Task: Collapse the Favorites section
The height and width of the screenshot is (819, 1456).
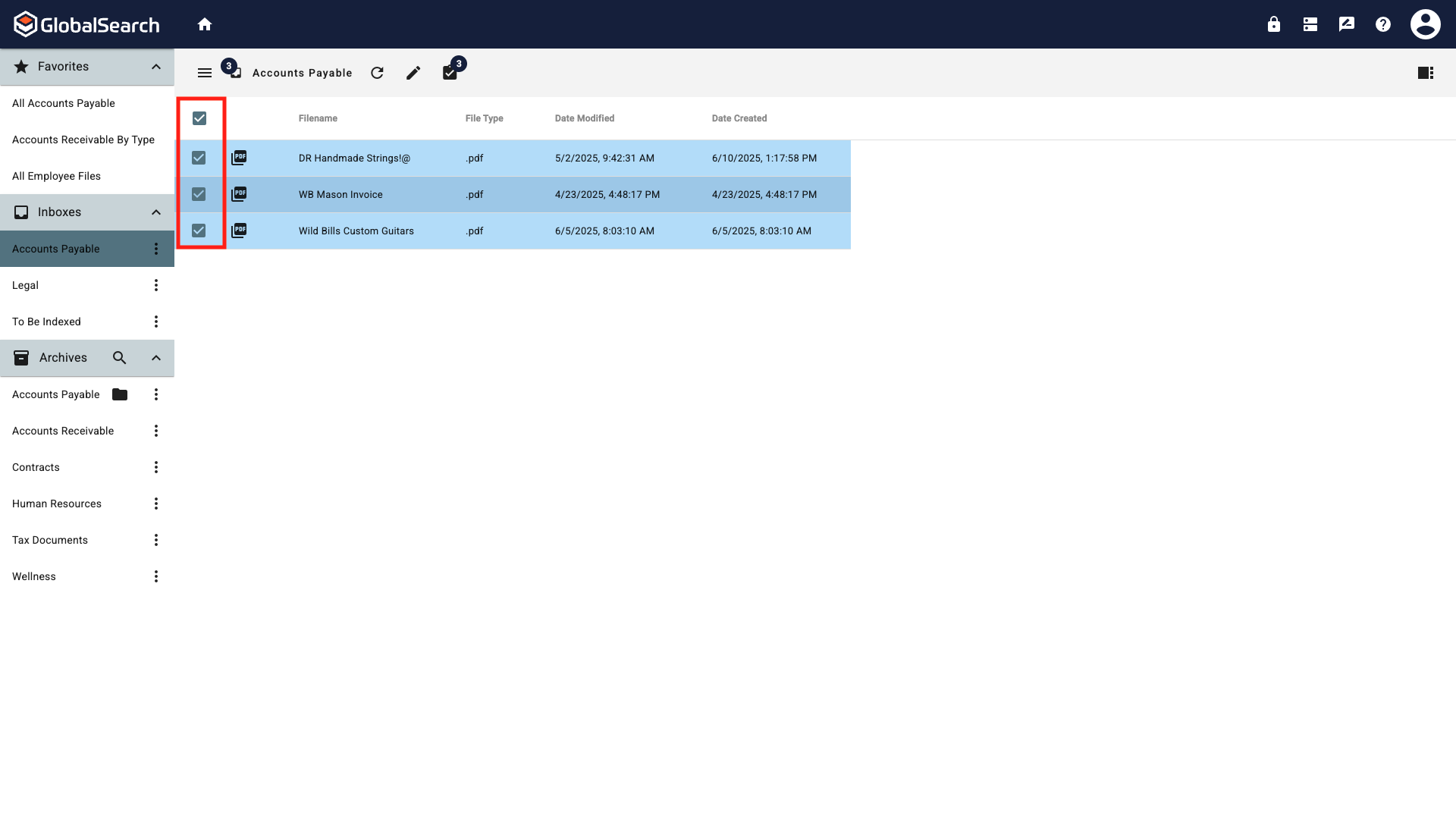Action: click(155, 67)
